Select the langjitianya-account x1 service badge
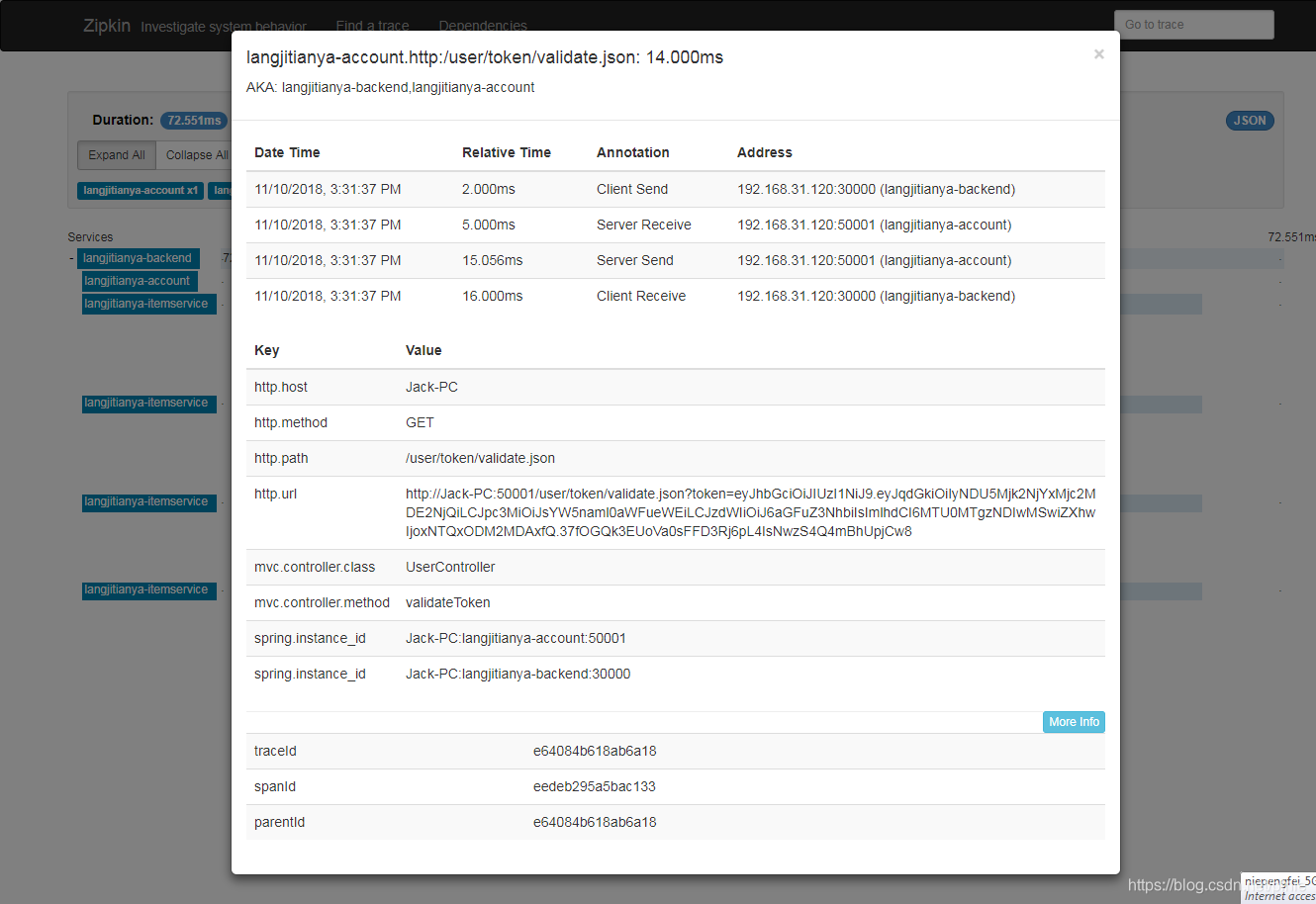 click(x=141, y=190)
